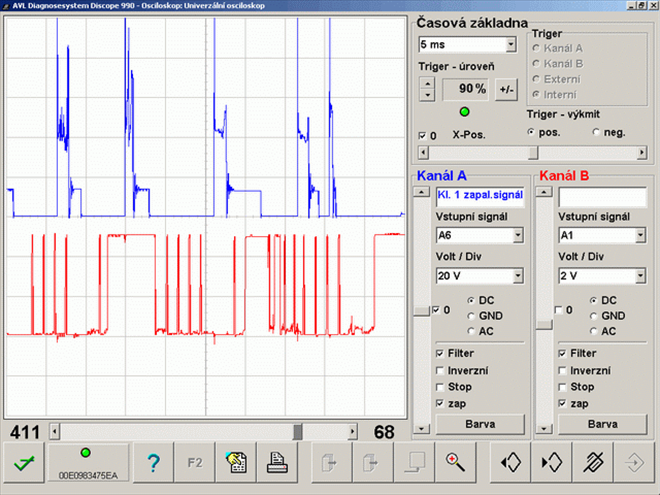This screenshot has height=495, width=660.
Task: Click the grayed page-stack copy icon
Action: pos(413,463)
